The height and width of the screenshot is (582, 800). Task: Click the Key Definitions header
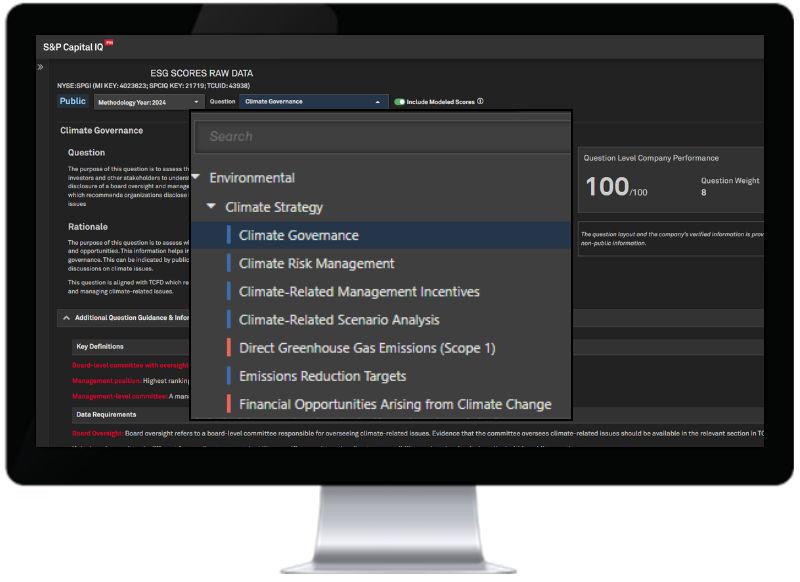click(100, 346)
